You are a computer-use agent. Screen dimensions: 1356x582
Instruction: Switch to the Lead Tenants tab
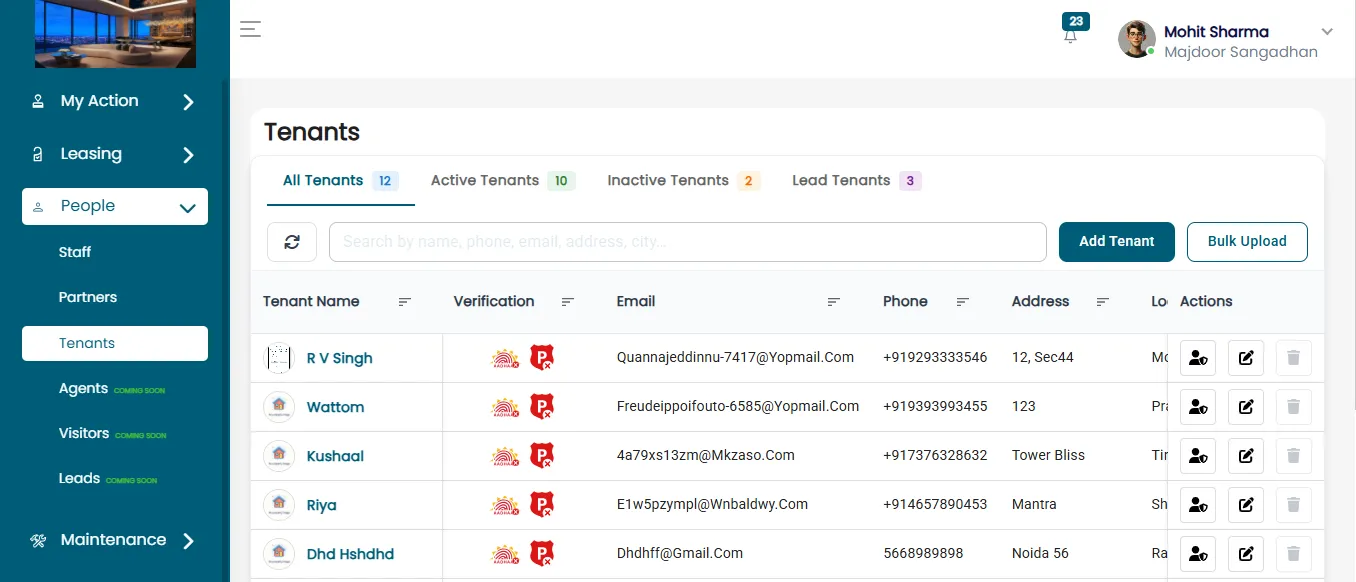tap(856, 181)
